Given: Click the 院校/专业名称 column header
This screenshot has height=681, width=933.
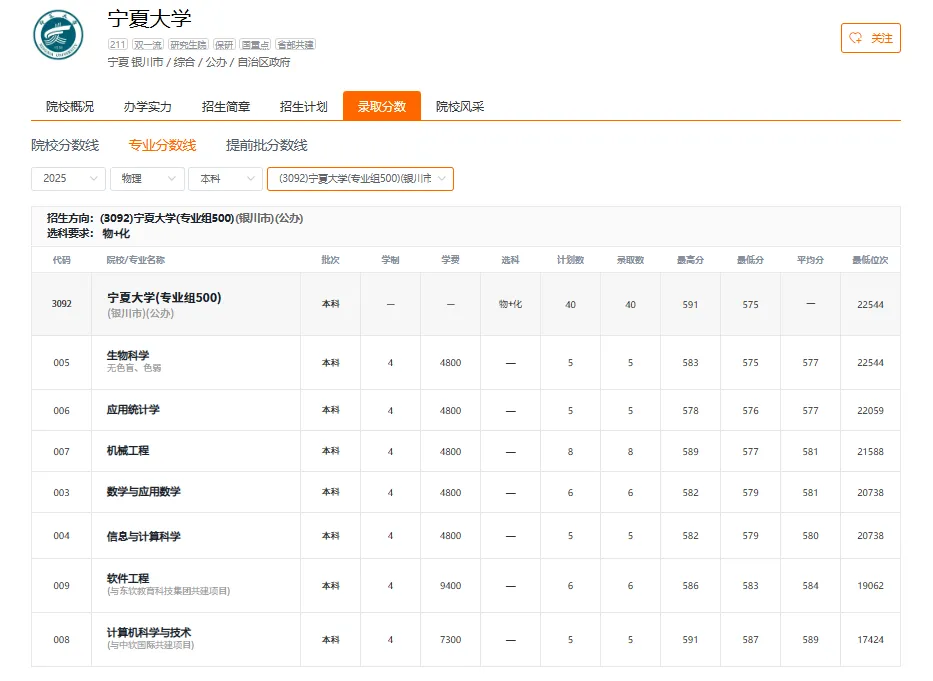Looking at the screenshot, I should coord(136,260).
